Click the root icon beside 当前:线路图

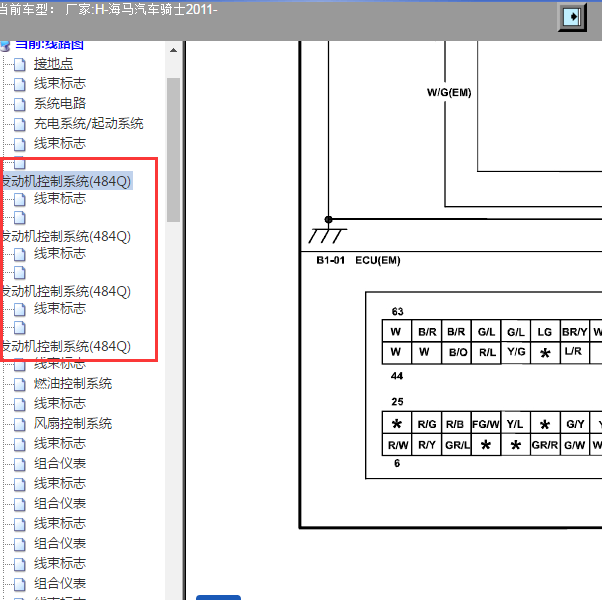pos(5,46)
